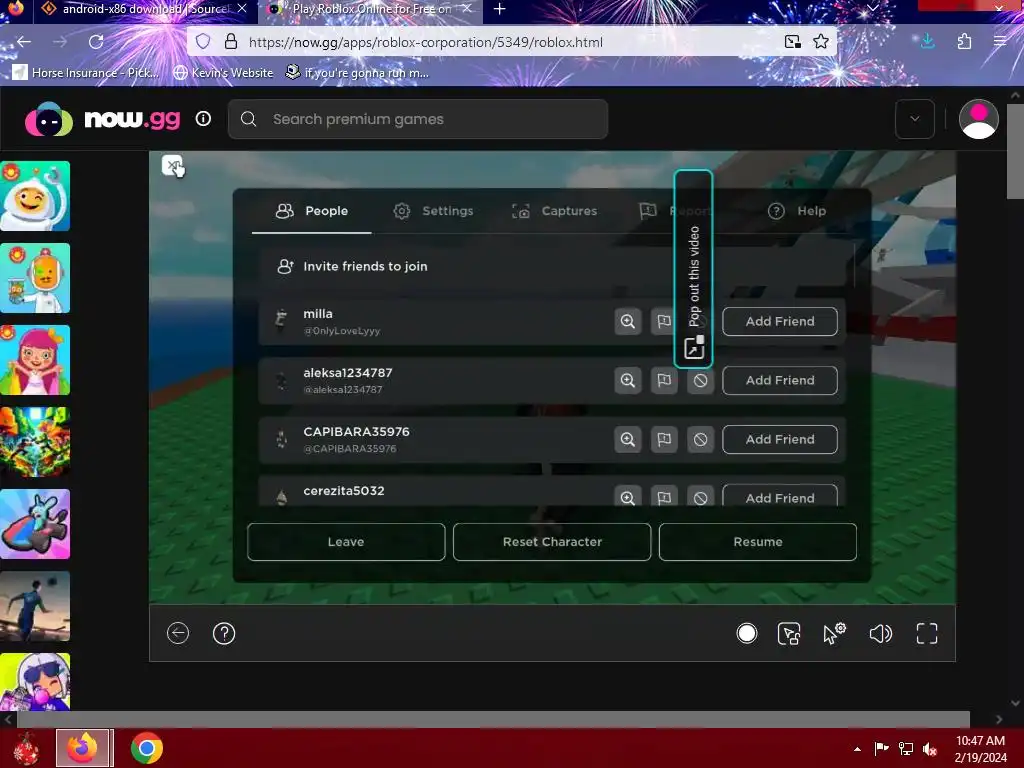
Task: Report milla using the flag icon
Action: pyautogui.click(x=664, y=321)
